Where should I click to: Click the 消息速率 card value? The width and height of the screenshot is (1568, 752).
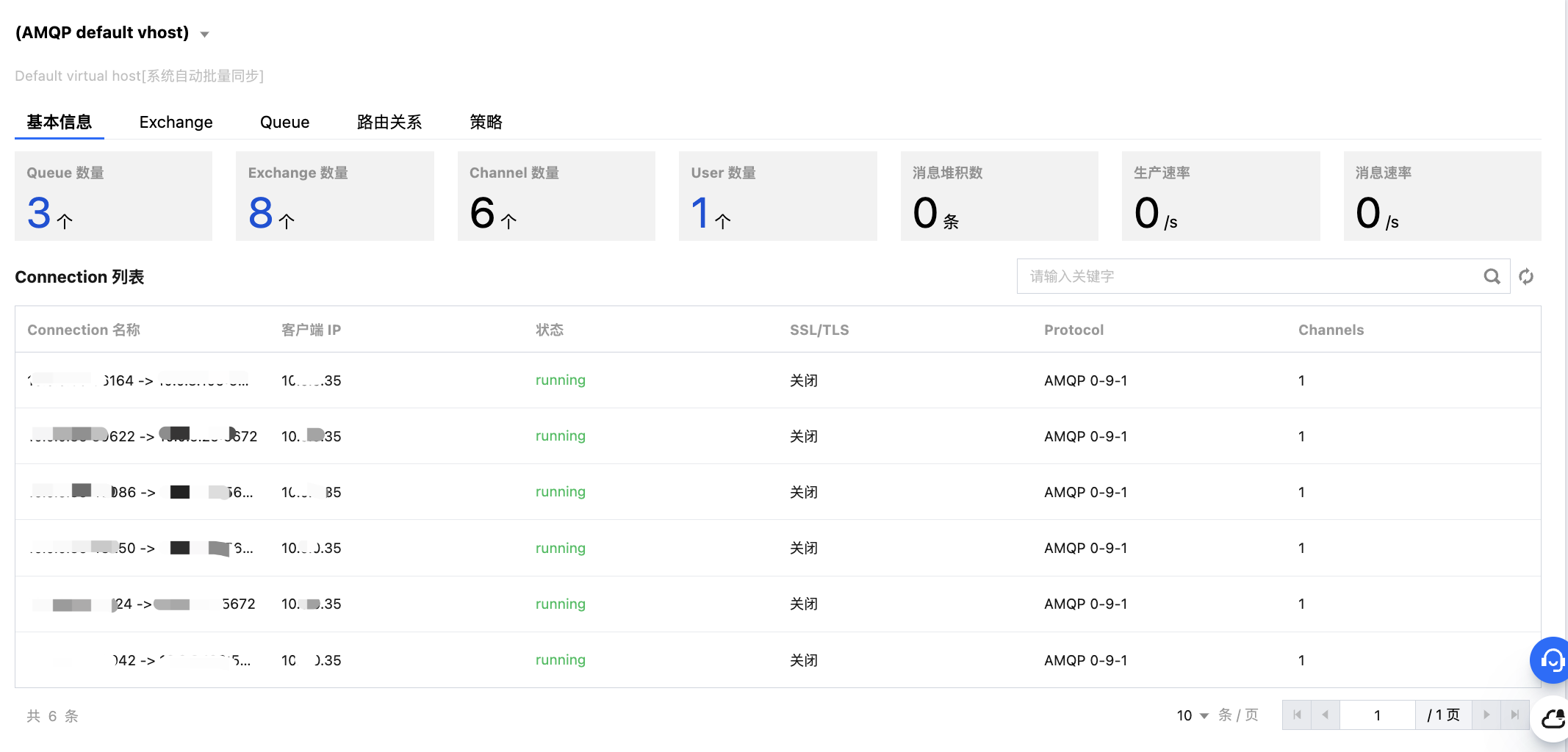[x=1368, y=213]
